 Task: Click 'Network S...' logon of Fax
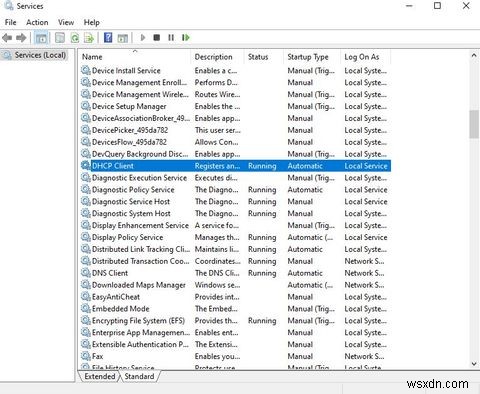point(364,356)
